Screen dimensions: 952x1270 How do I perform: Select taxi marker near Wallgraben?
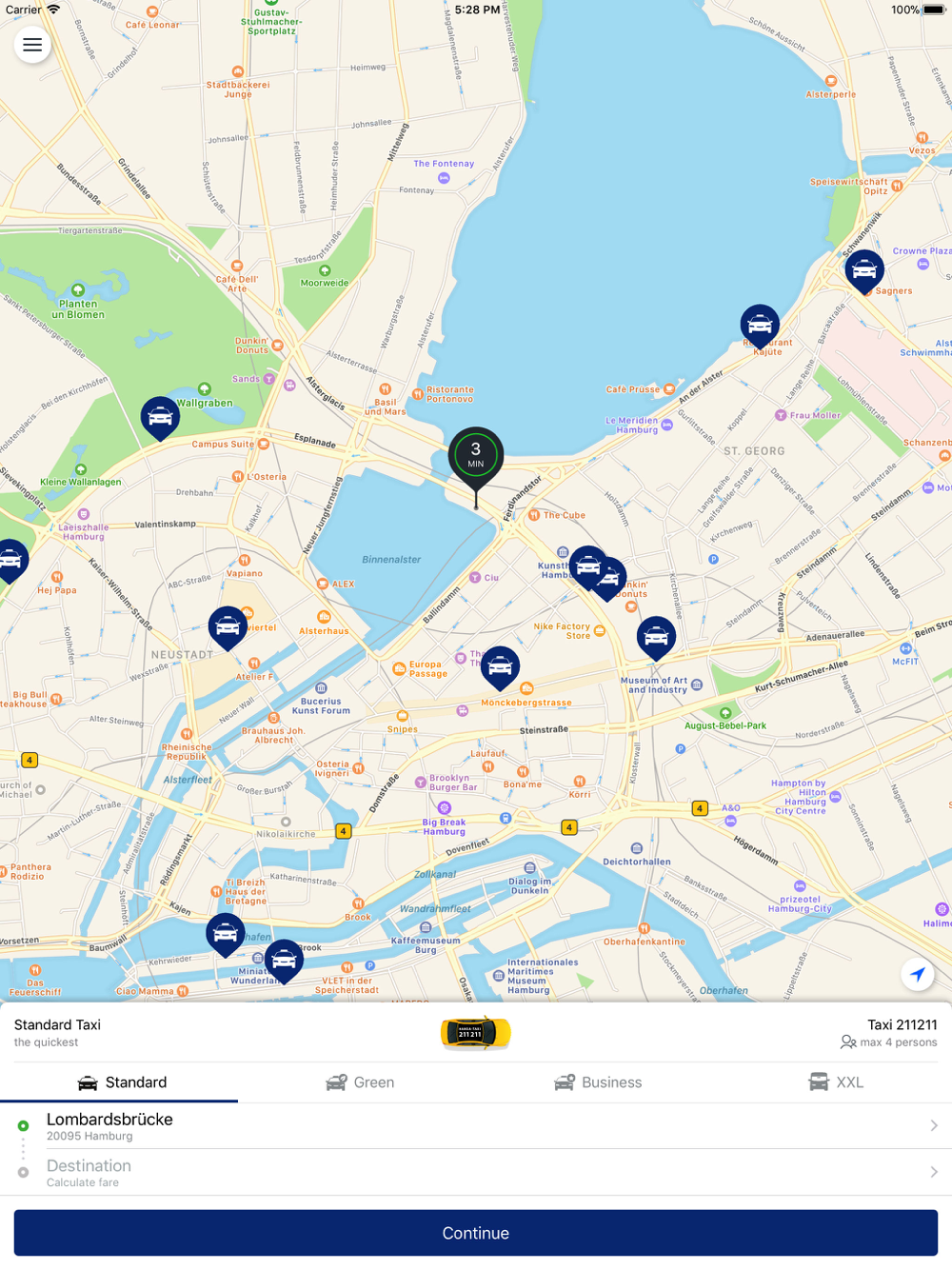pos(160,419)
